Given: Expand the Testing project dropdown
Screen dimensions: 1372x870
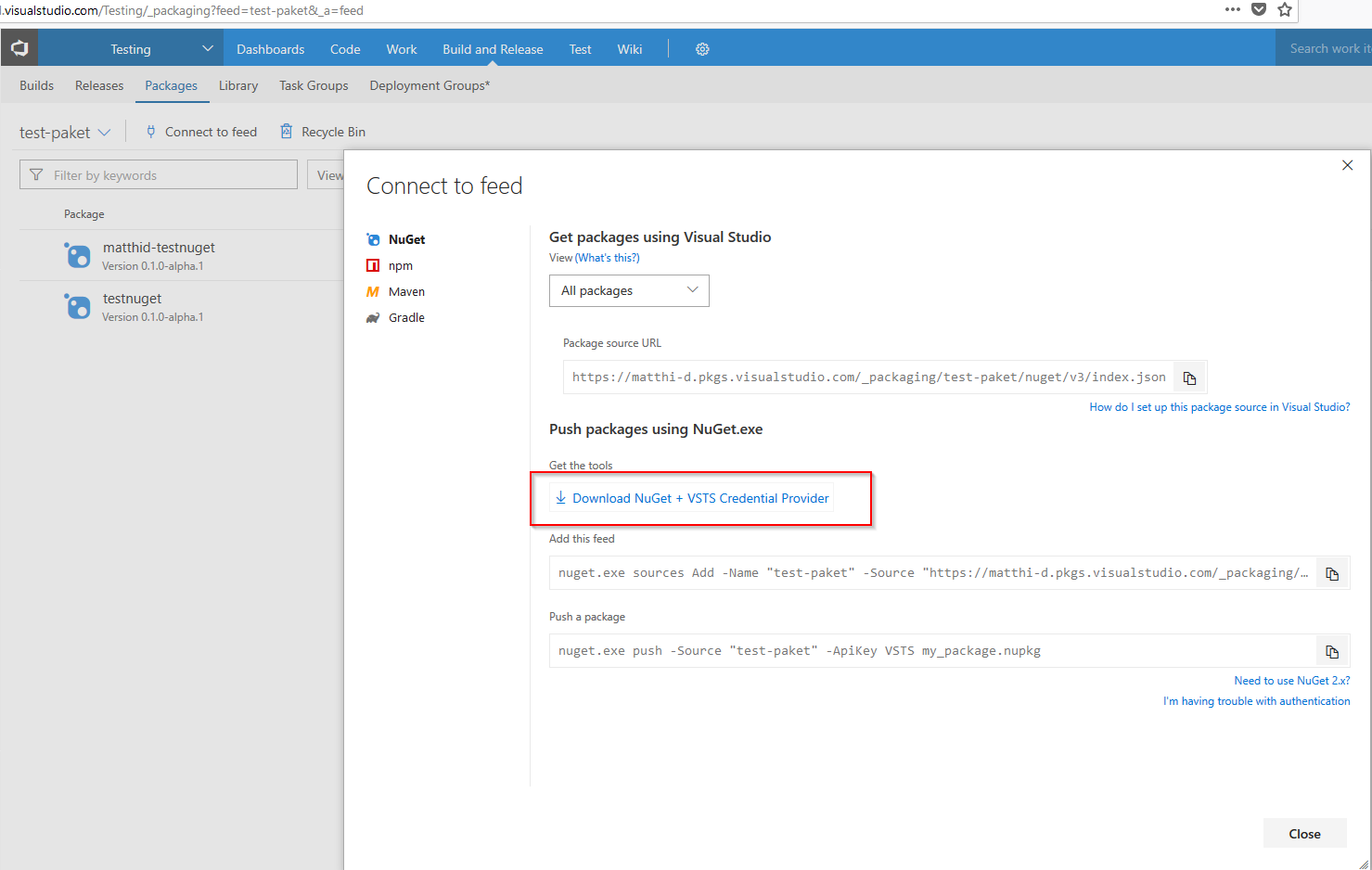Looking at the screenshot, I should tap(207, 48).
